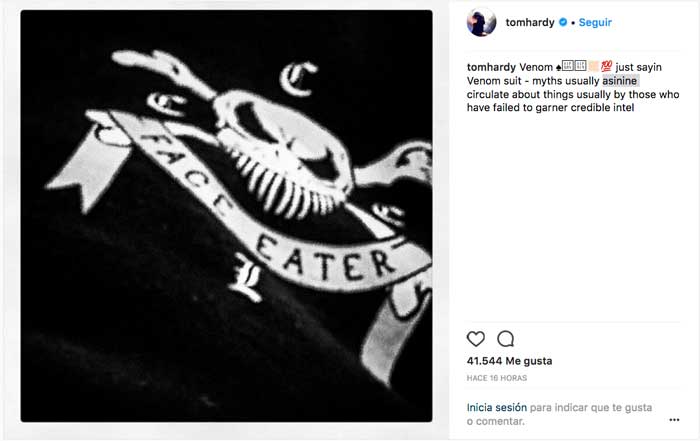The width and height of the screenshot is (700, 441).
Task: Click the first boxed placeholder emoji in caption
Action: pyautogui.click(x=567, y=66)
